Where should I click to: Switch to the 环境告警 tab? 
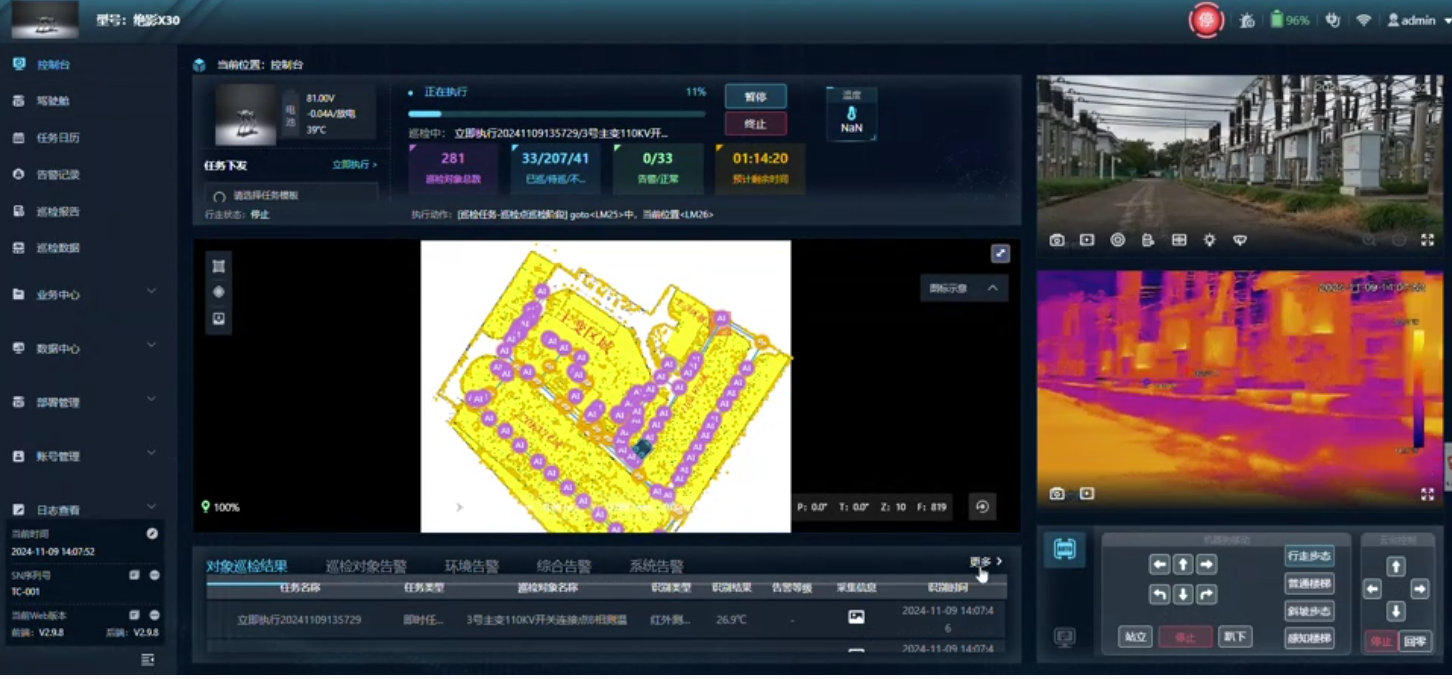tap(472, 567)
